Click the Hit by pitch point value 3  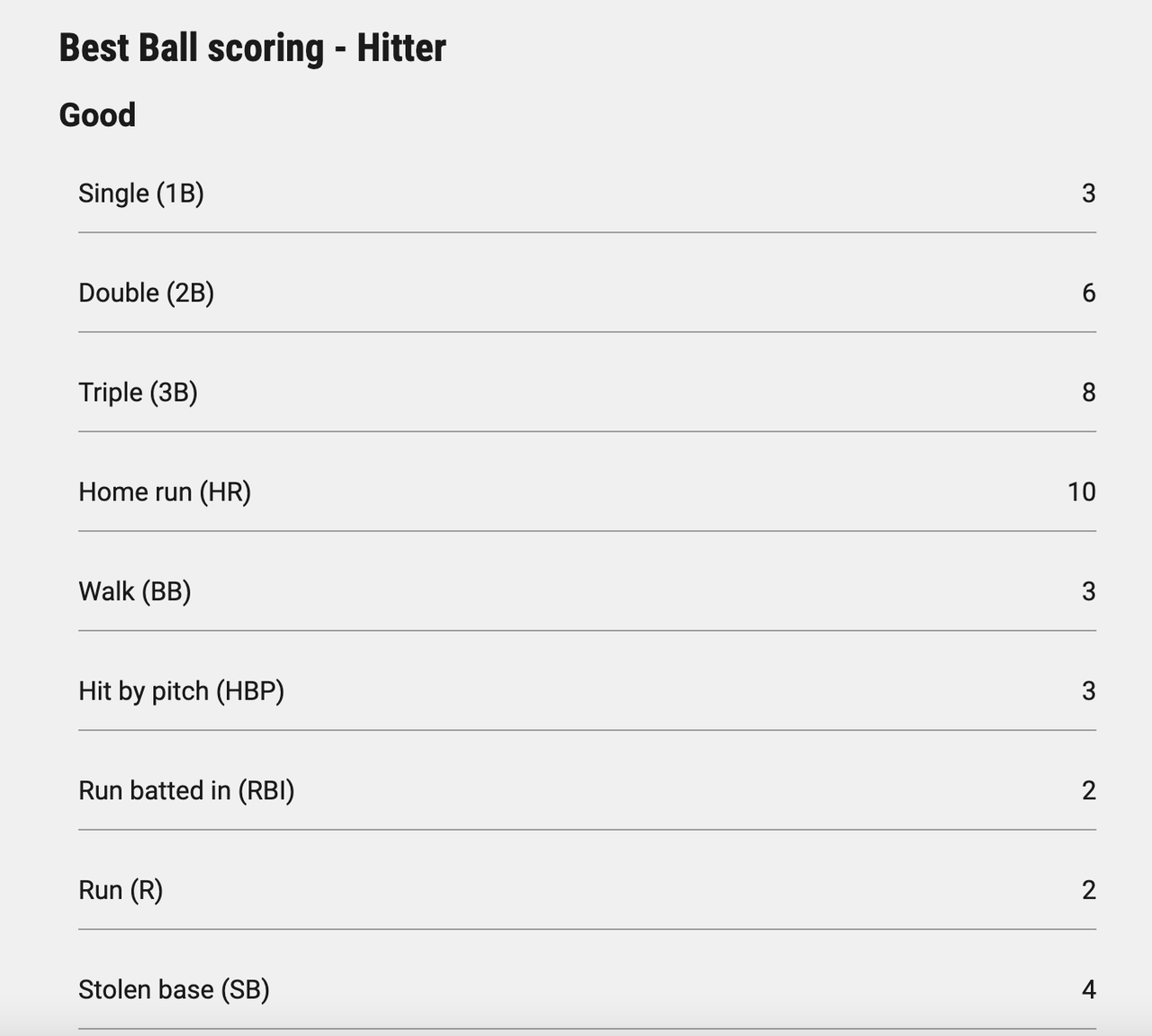pos(1088,691)
